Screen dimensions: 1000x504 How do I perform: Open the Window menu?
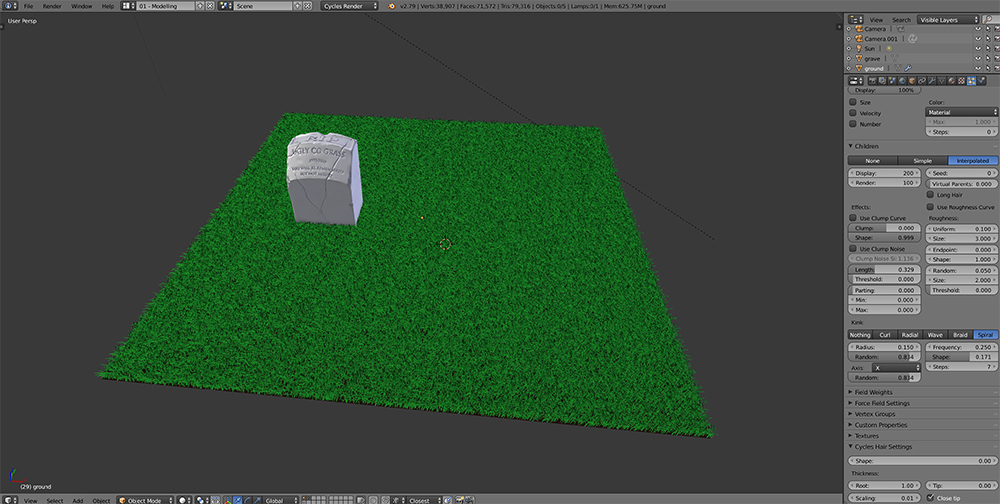[82, 6]
